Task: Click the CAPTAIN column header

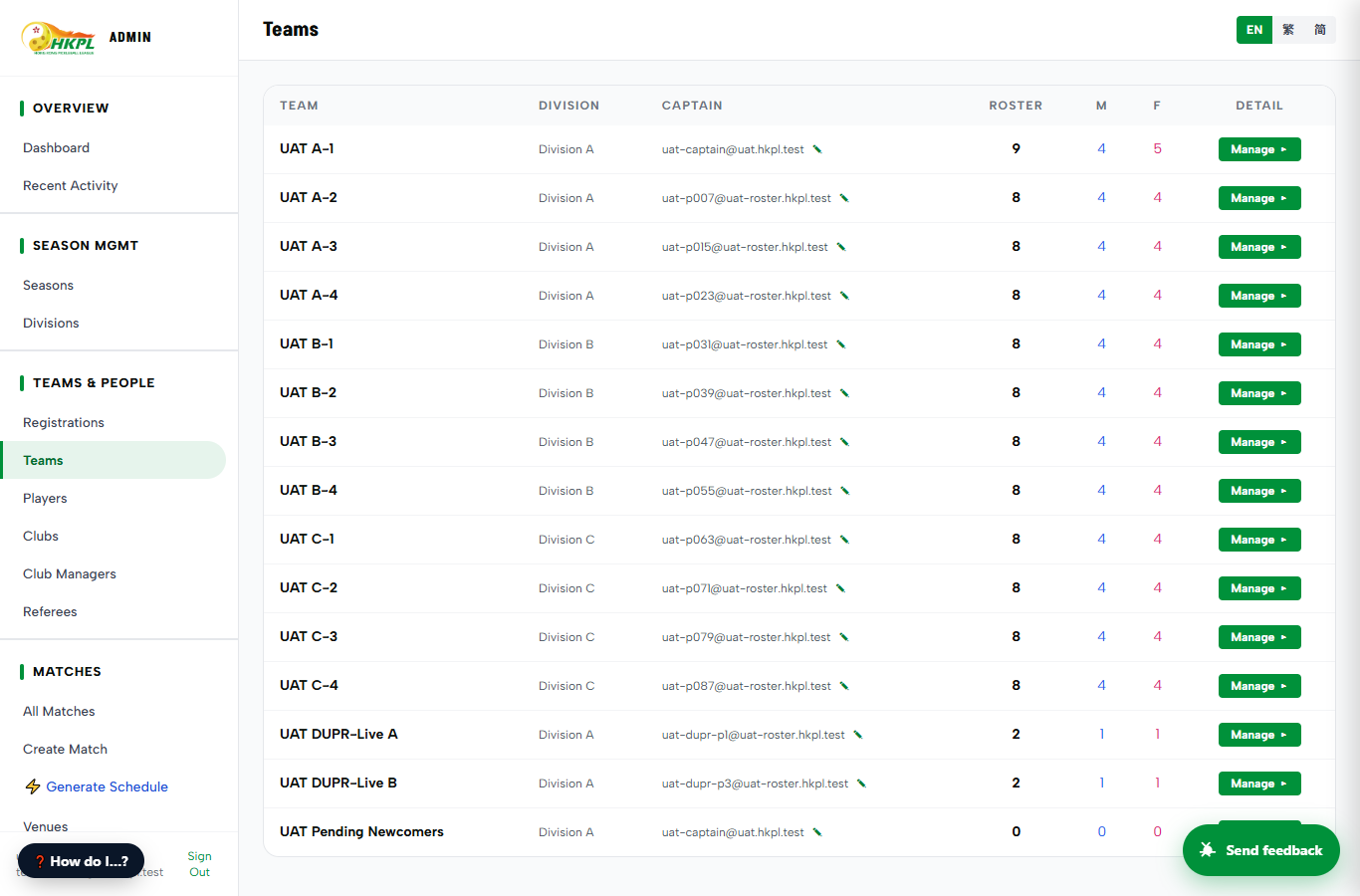Action: (x=692, y=106)
